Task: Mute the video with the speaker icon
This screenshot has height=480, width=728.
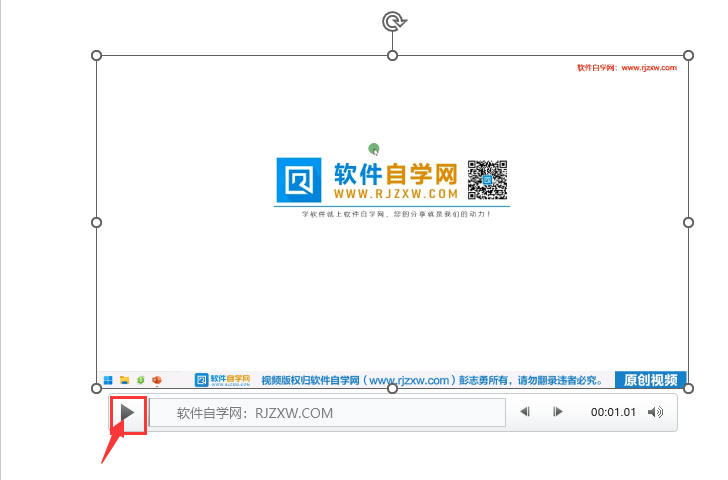Action: point(655,412)
